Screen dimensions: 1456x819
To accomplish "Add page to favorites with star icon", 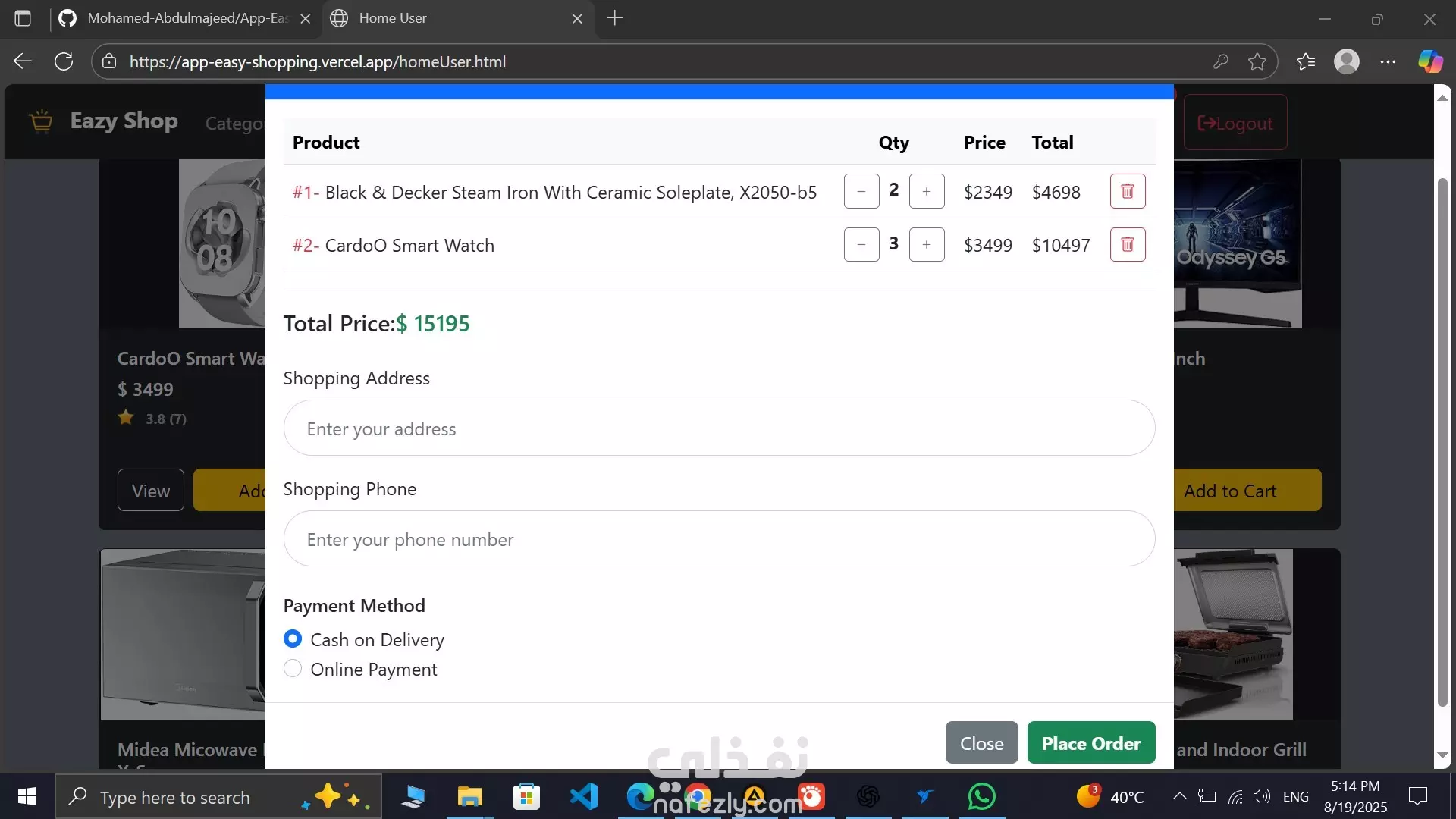I will click(x=1257, y=61).
